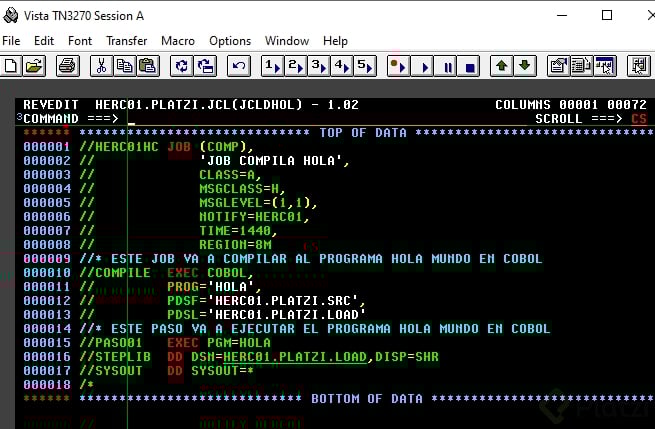
Task: Open the Macro menu
Action: [x=178, y=41]
